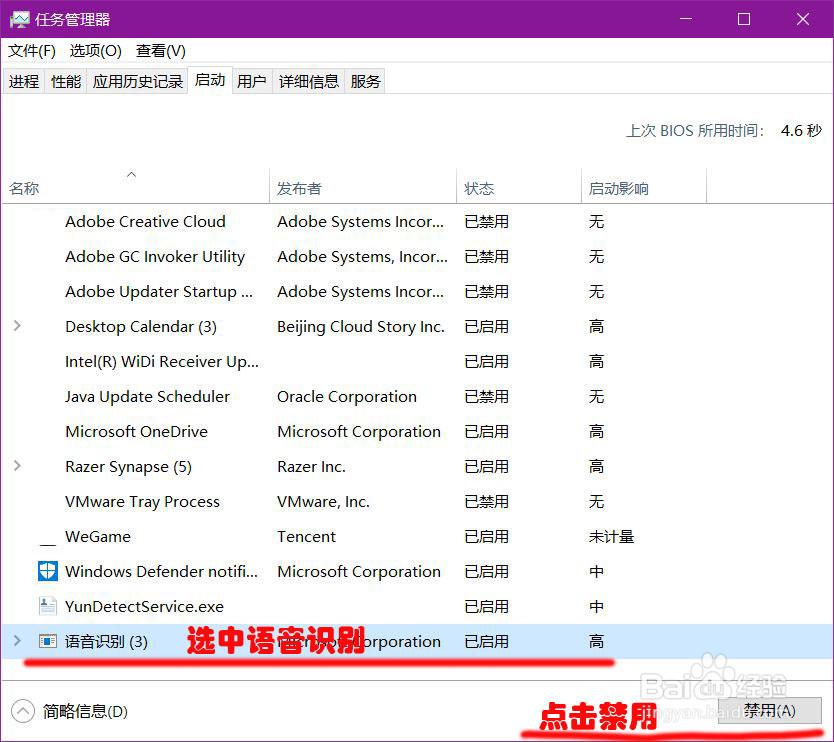Click the 语音识别 speech recognition icon

[x=47, y=641]
